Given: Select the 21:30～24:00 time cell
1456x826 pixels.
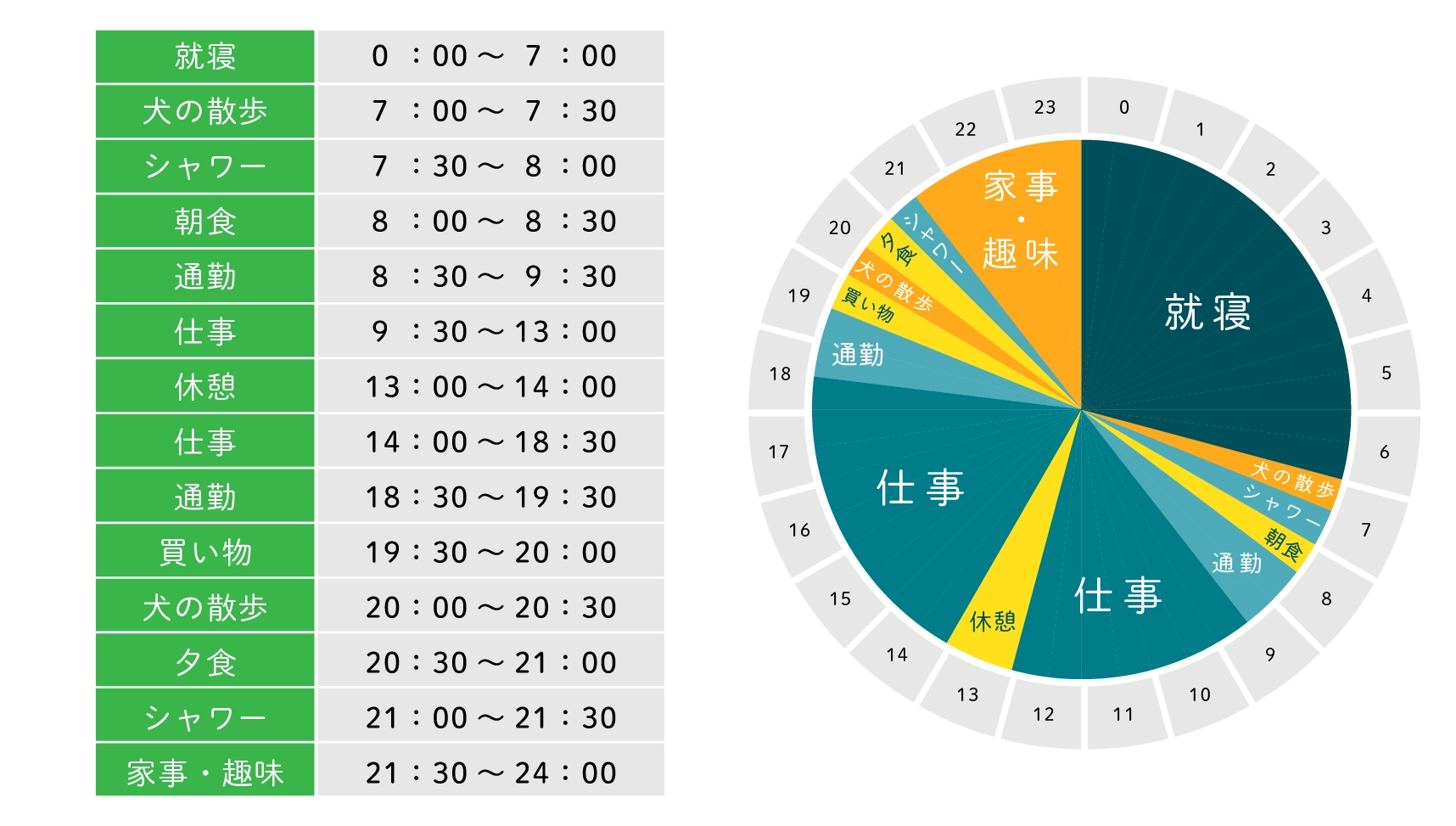Looking at the screenshot, I should pos(490,773).
